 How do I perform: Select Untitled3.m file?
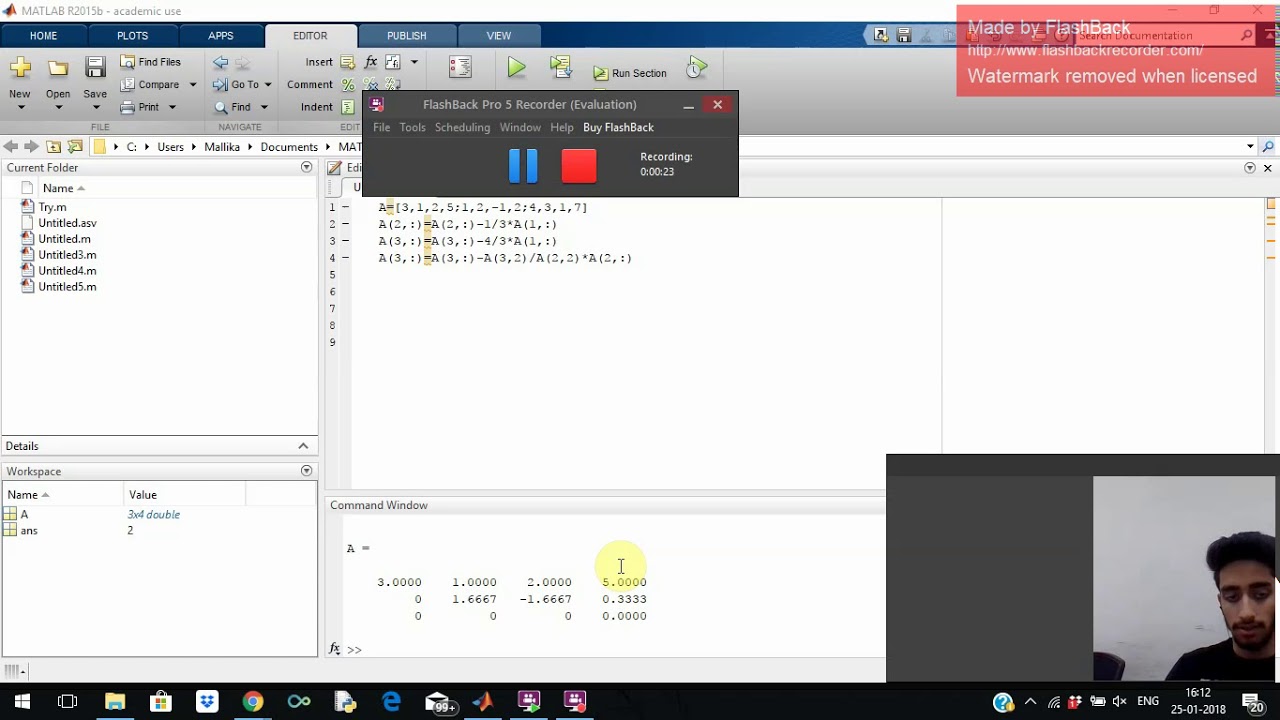coord(67,255)
